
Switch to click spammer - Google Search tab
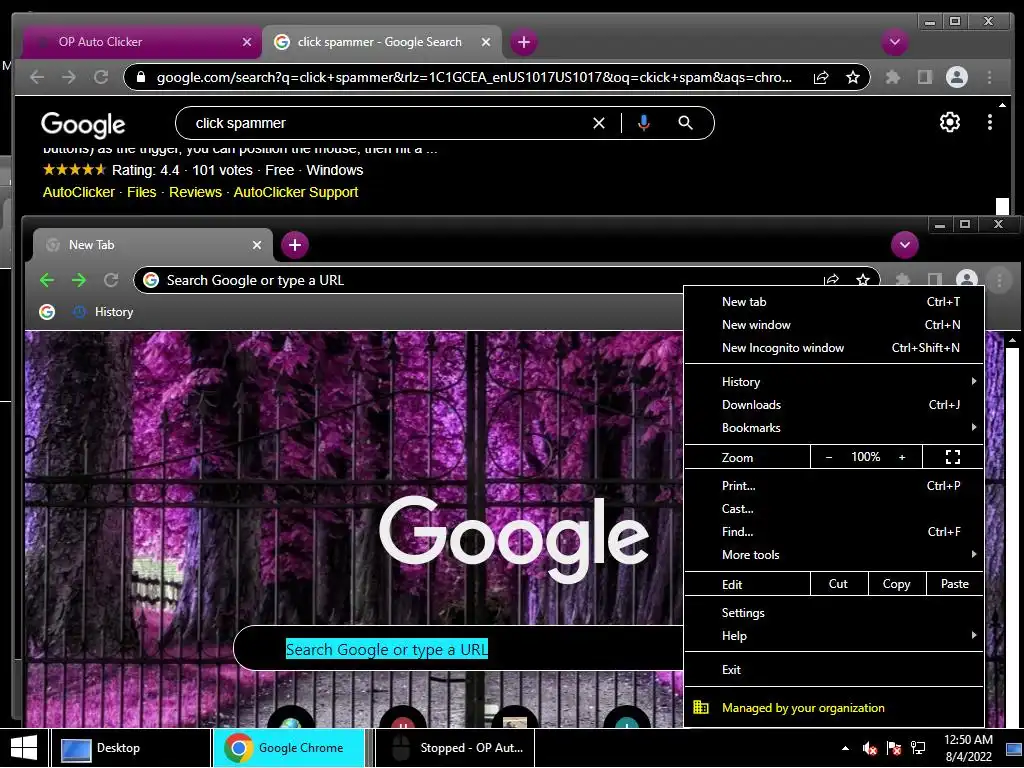coord(383,42)
